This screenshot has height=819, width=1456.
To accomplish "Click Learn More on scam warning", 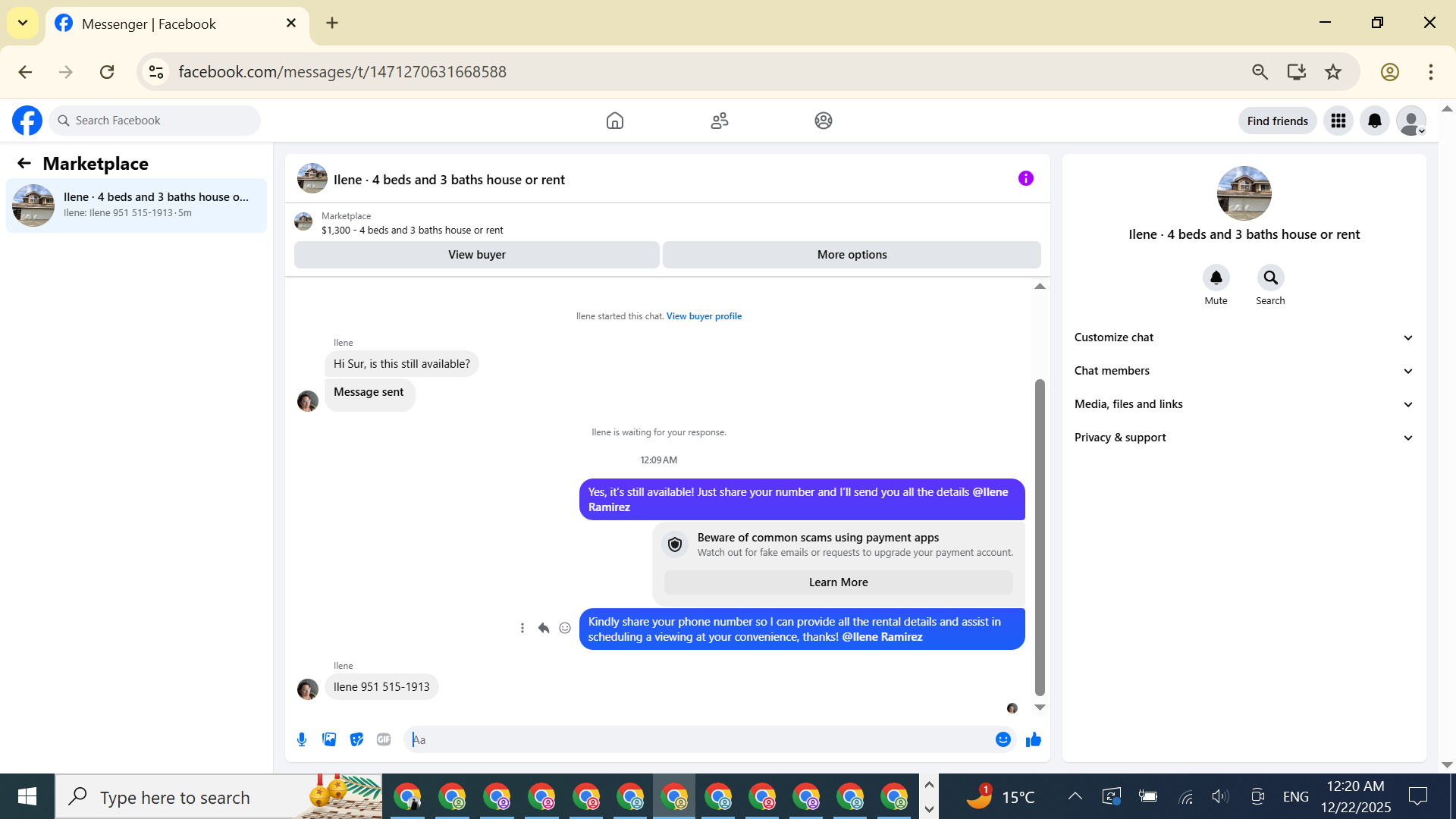I will (x=838, y=582).
